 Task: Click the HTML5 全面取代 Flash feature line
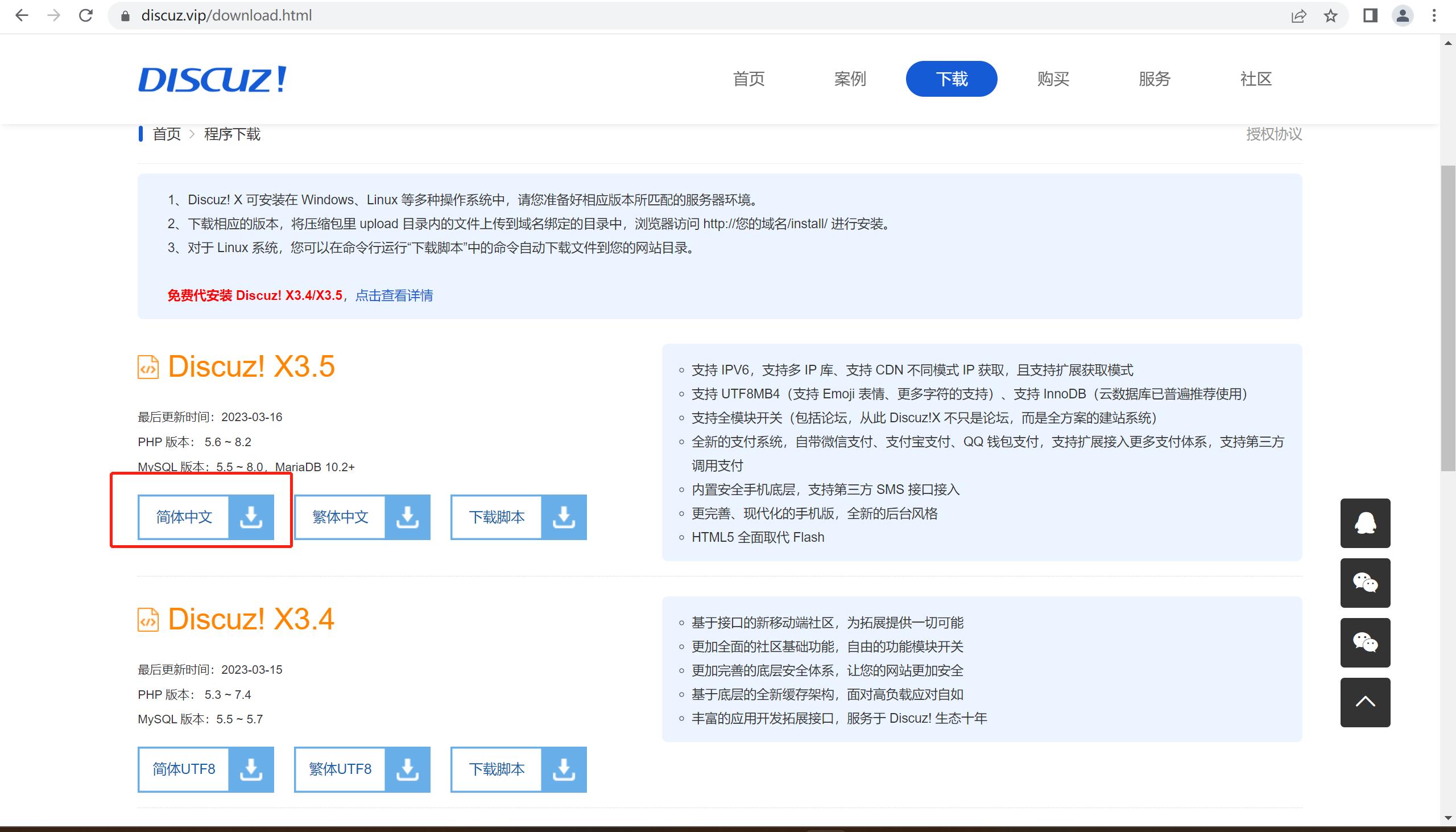coord(758,537)
